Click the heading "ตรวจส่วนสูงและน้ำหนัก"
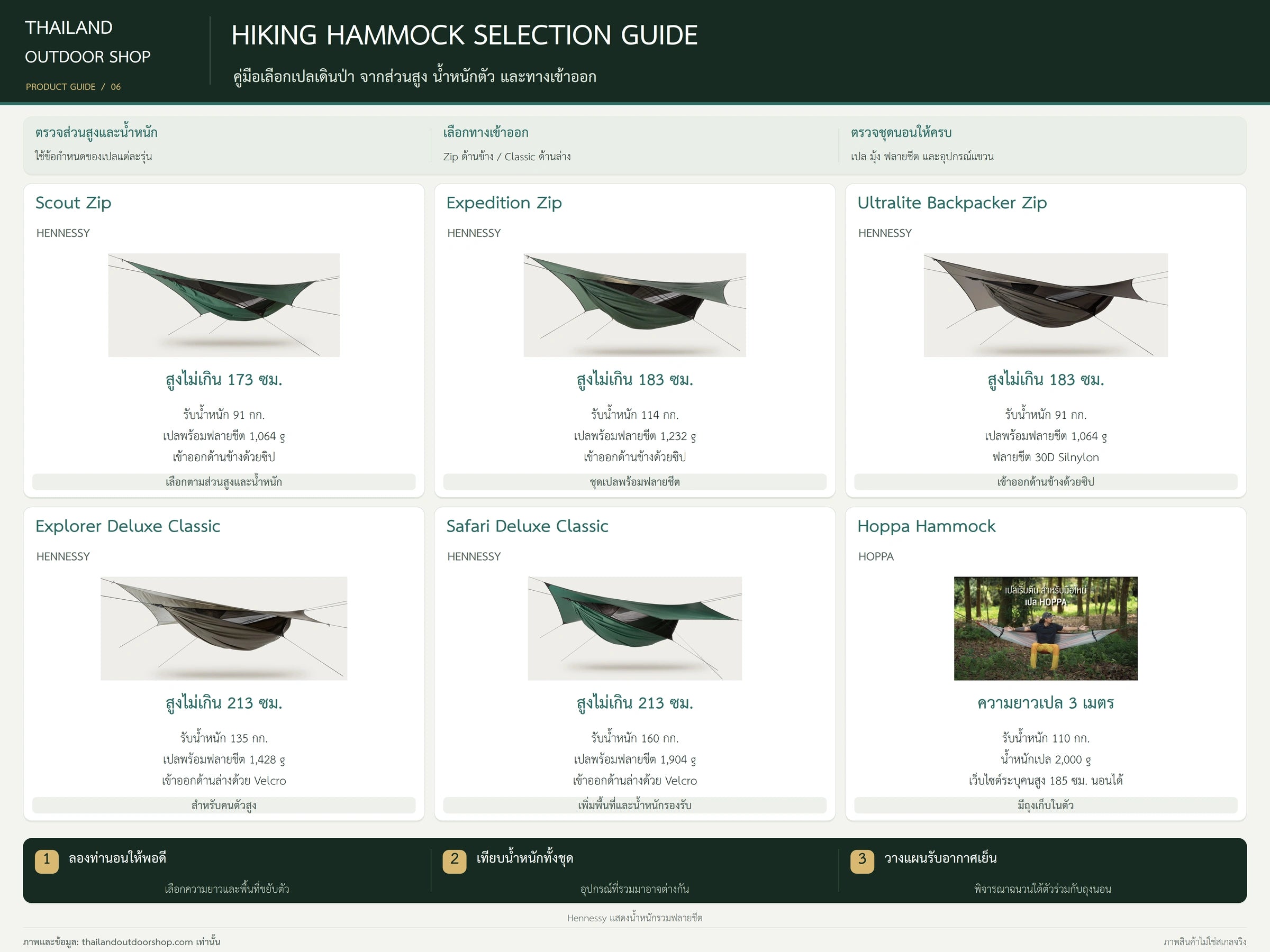The width and height of the screenshot is (1270, 952). [x=96, y=133]
